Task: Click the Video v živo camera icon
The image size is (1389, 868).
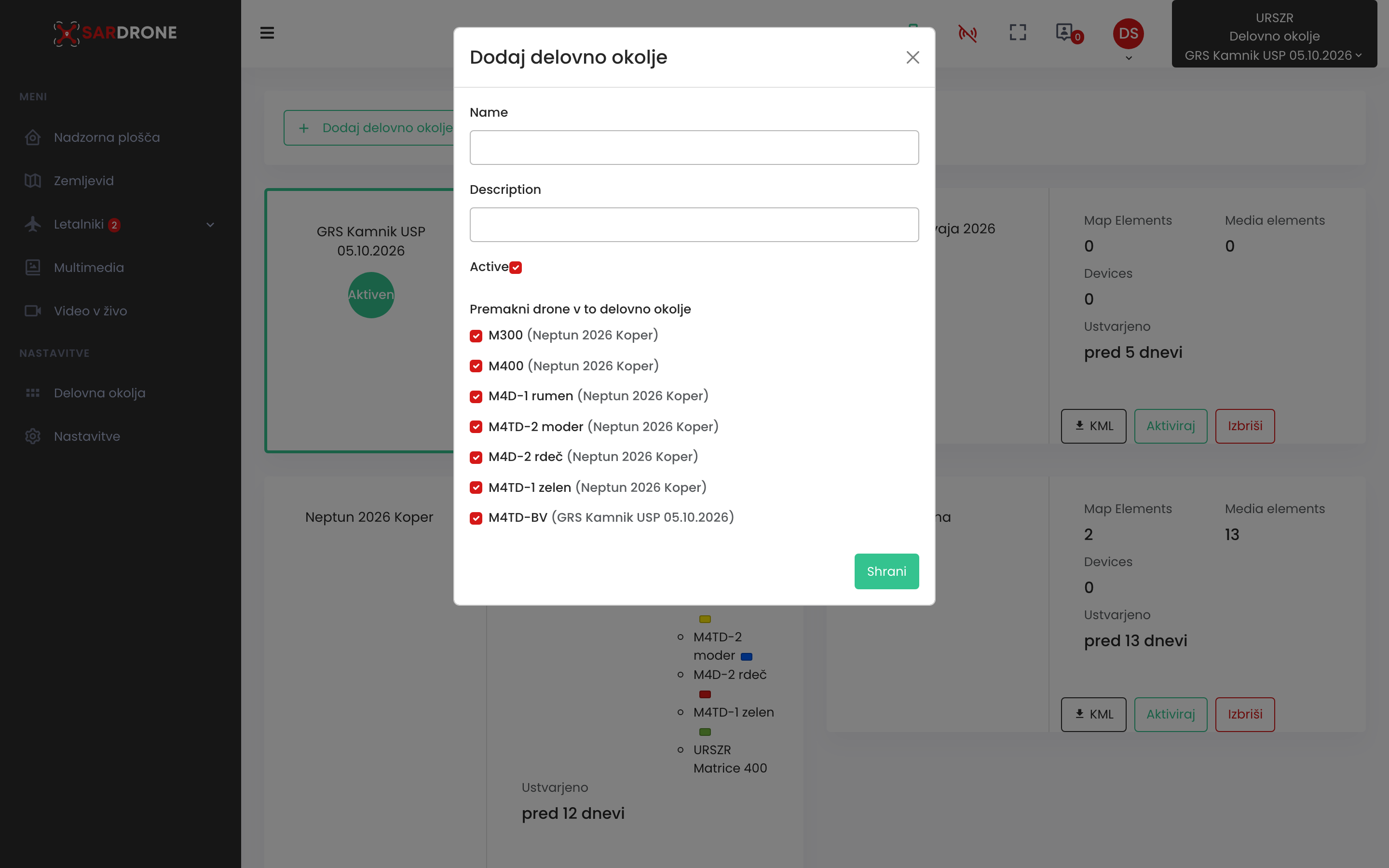Action: (x=33, y=311)
